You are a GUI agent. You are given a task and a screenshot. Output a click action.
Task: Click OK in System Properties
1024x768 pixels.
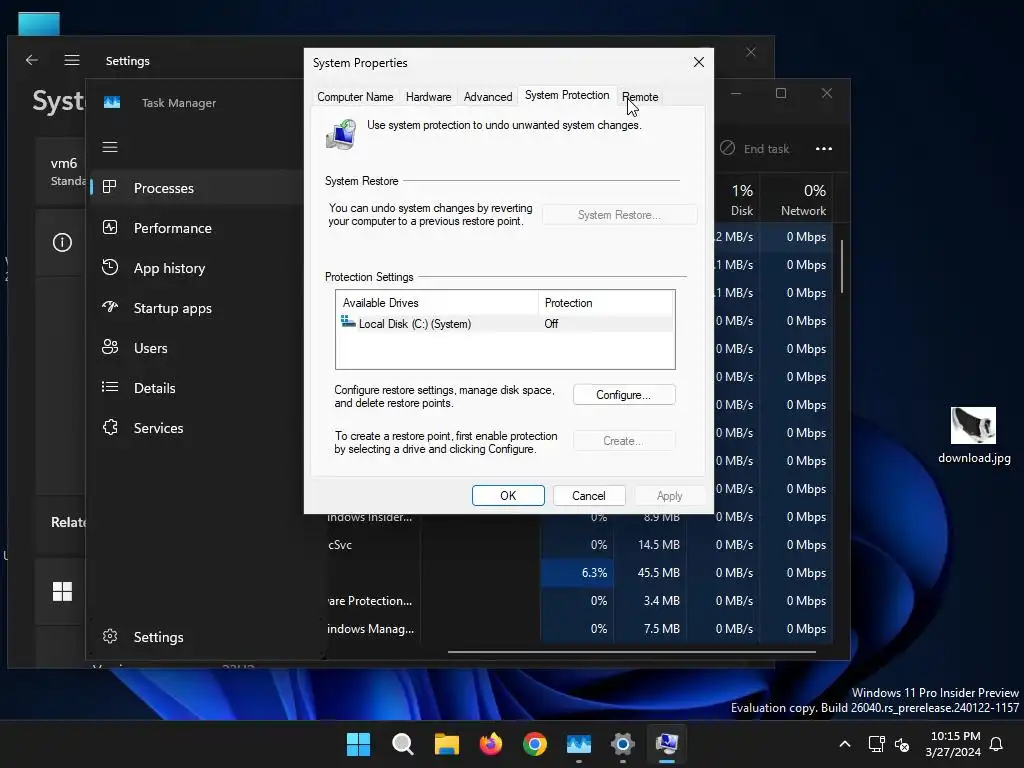click(x=508, y=496)
